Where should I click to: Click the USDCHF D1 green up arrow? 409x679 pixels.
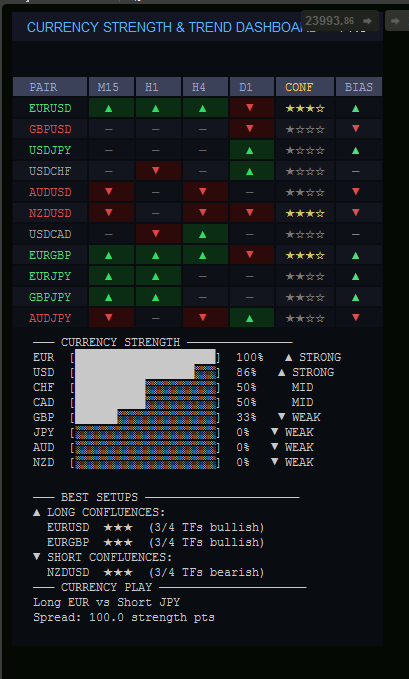tap(250, 171)
